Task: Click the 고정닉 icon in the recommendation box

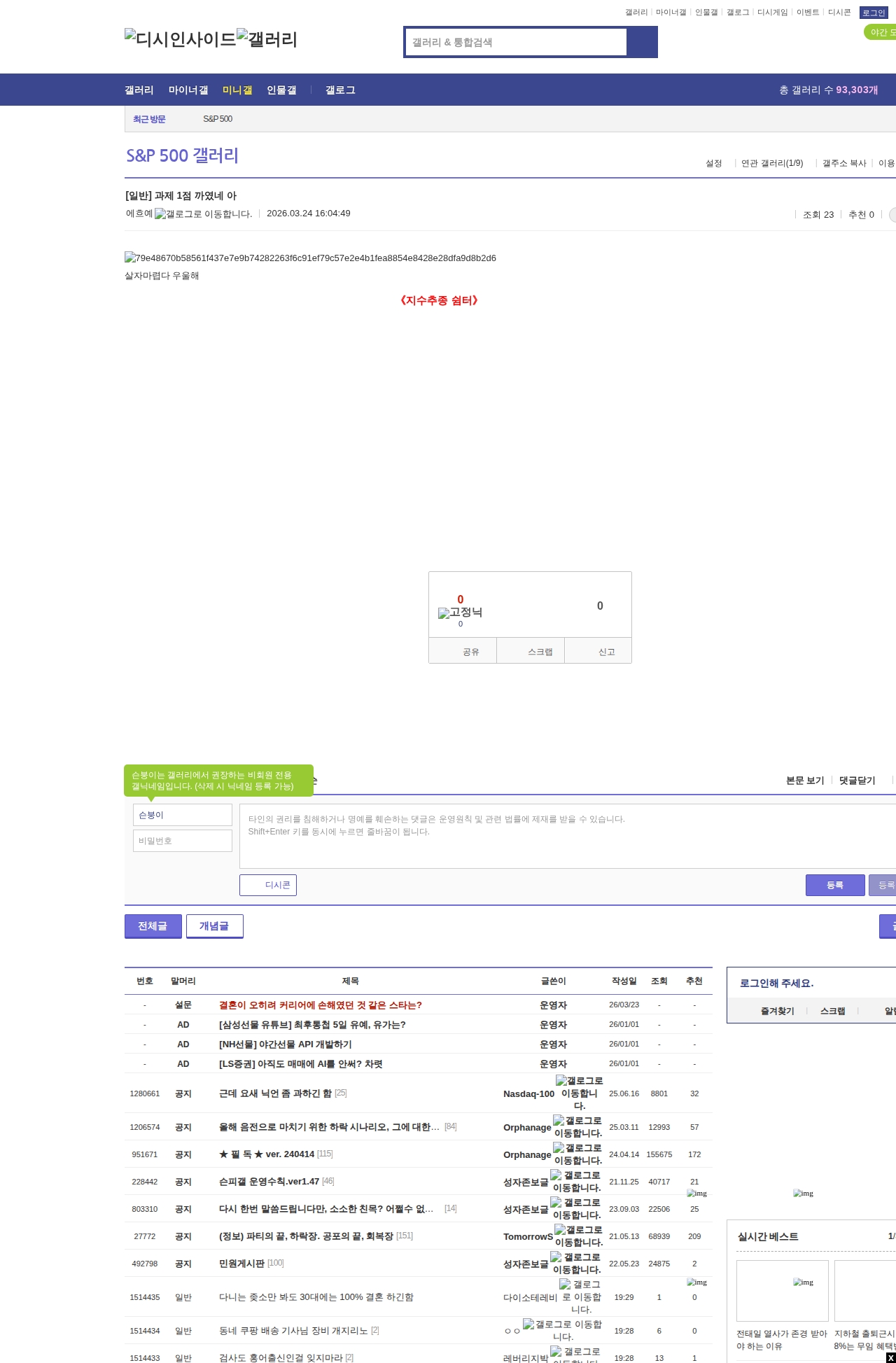Action: [460, 613]
